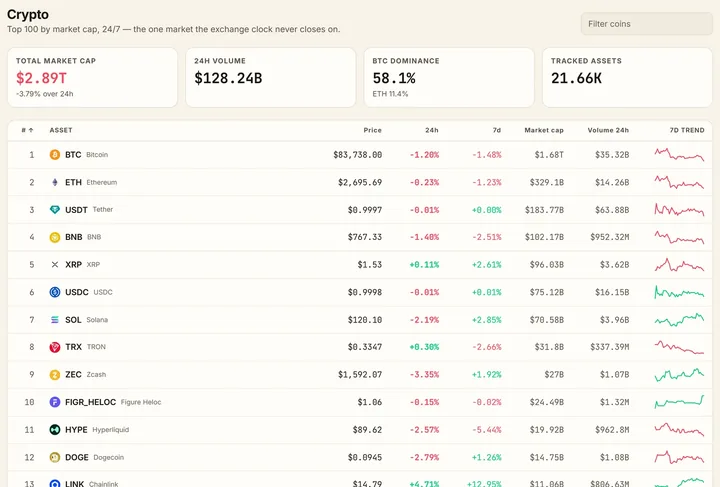Sort table by rank number column
Viewport: 720px width, 487px height.
point(27,130)
